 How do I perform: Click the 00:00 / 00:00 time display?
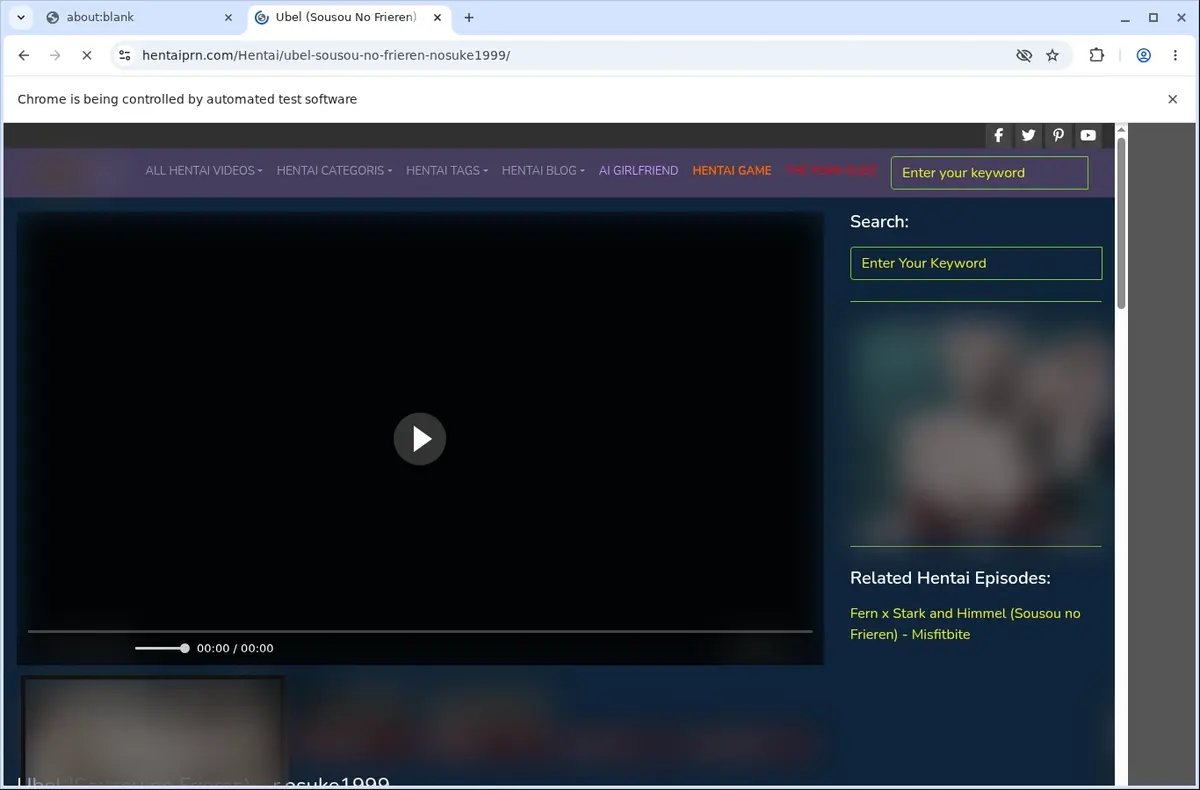coord(235,648)
